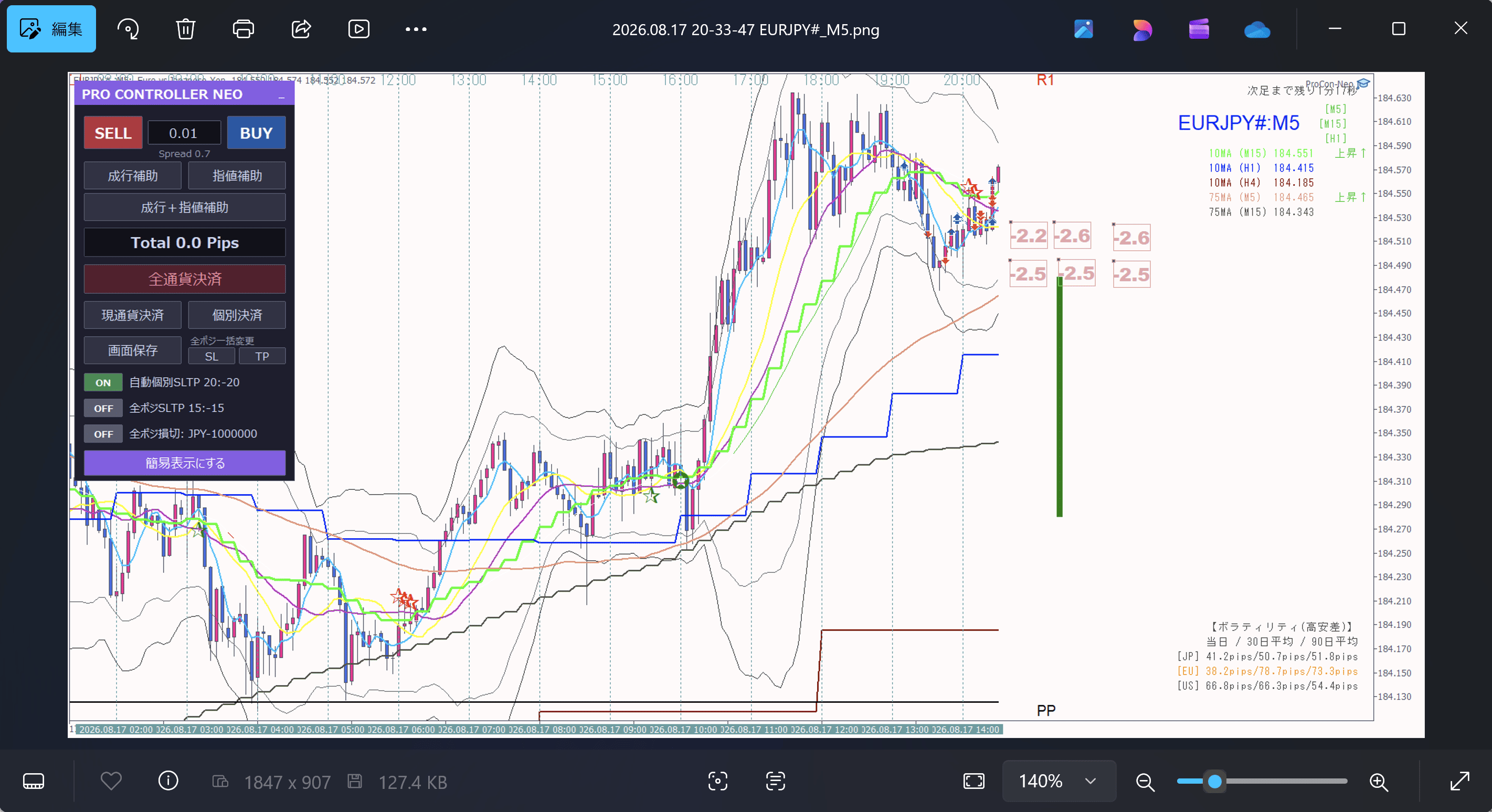The height and width of the screenshot is (812, 1492).
Task: Print the image using printer icon
Action: [244, 29]
